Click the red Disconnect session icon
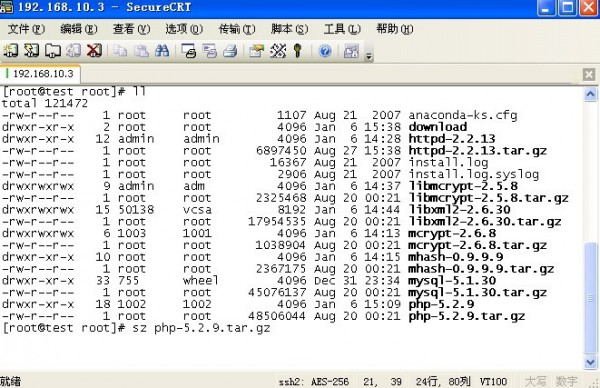This screenshot has width=600, height=388. click(x=94, y=51)
